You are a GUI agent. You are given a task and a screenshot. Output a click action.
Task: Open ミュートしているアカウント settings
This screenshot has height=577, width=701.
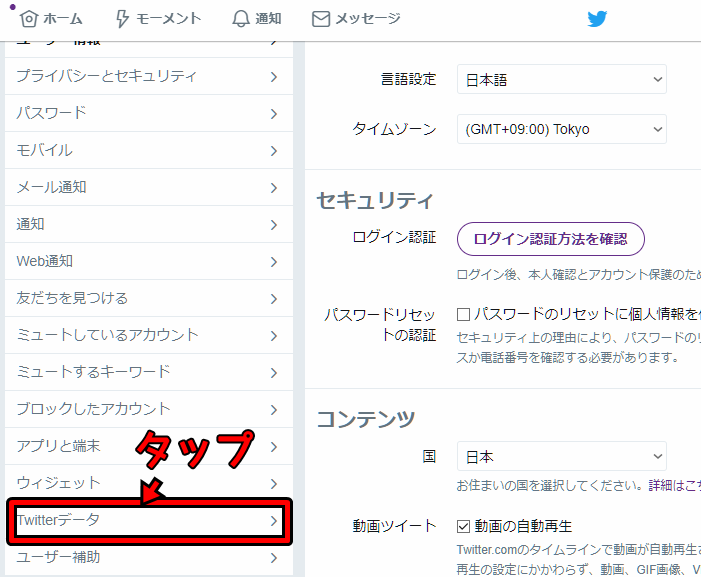click(x=149, y=335)
